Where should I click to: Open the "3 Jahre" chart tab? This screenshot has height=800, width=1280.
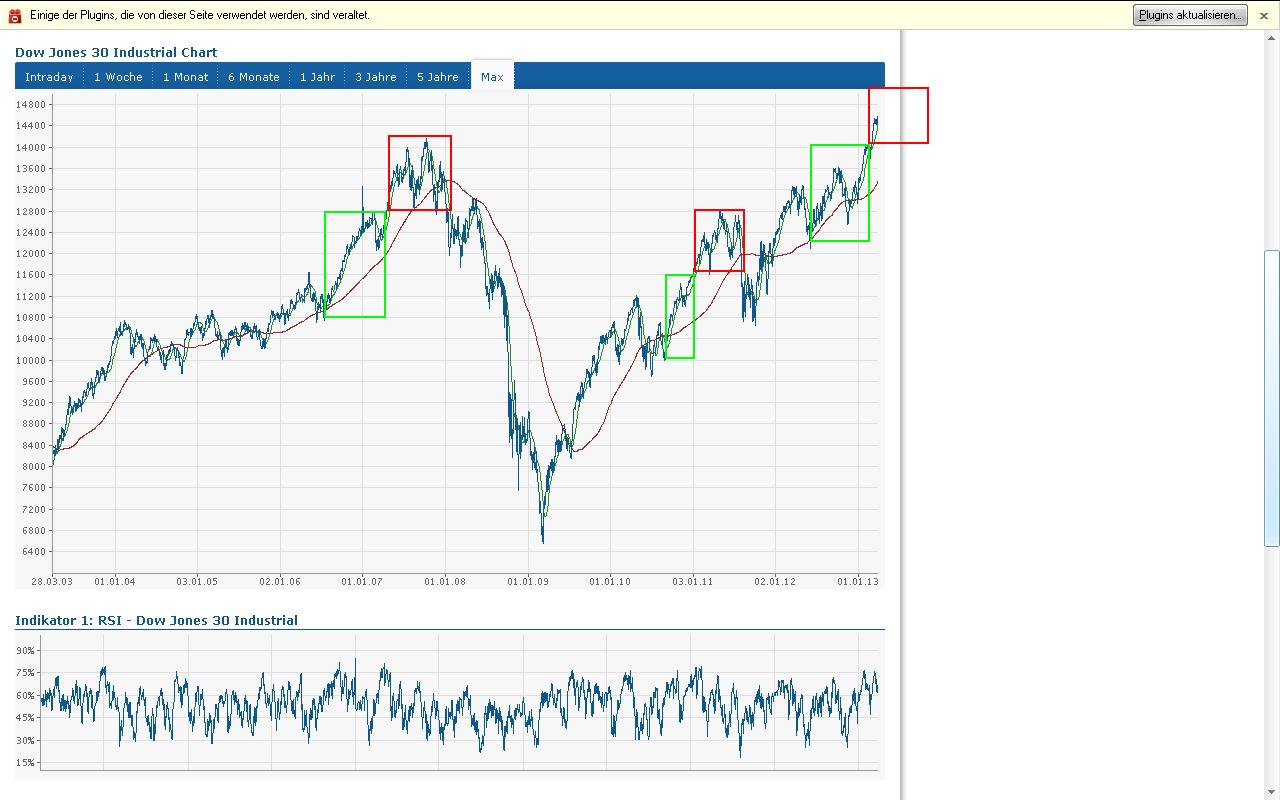coord(376,77)
